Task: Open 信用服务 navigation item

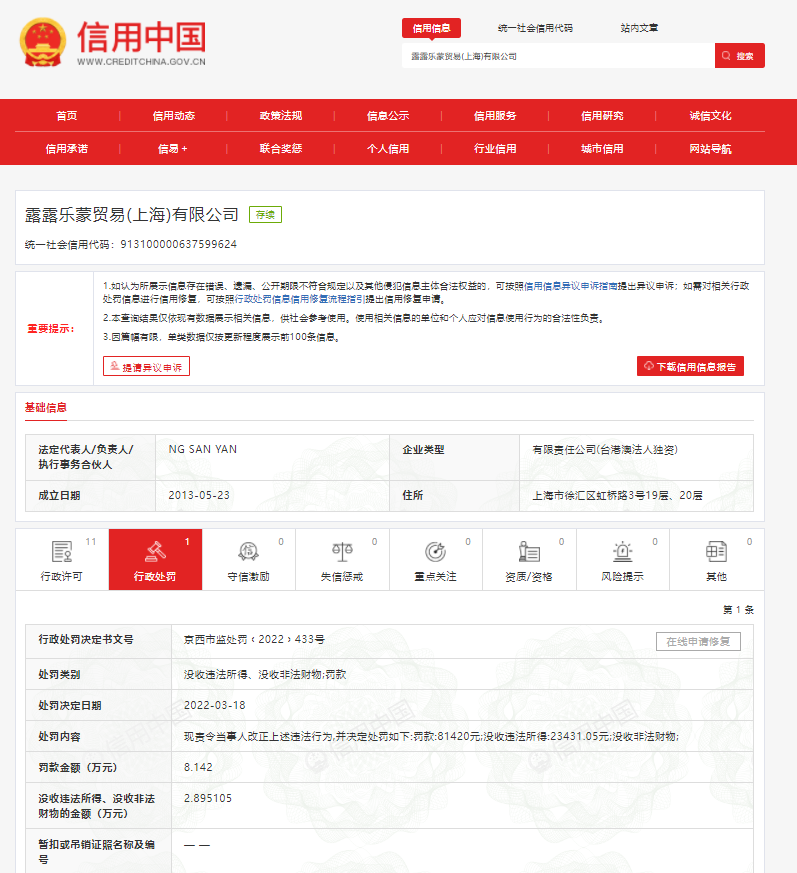Action: 495,116
